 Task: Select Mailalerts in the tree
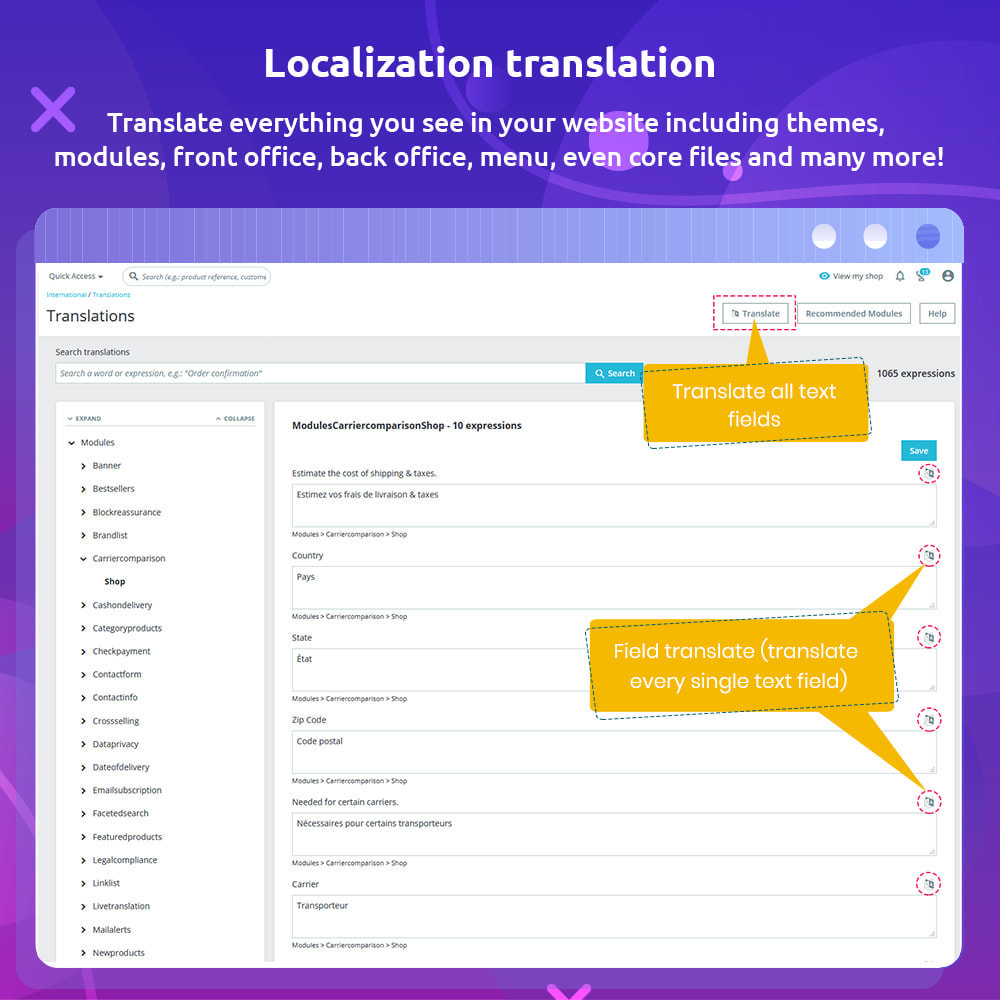pyautogui.click(x=112, y=930)
